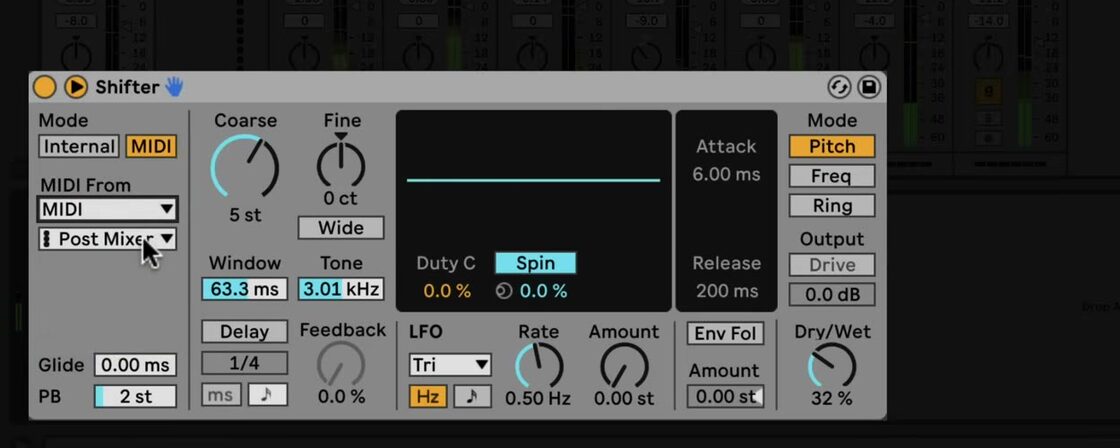
Task: Click the Attack 6.00 ms value
Action: click(x=726, y=174)
